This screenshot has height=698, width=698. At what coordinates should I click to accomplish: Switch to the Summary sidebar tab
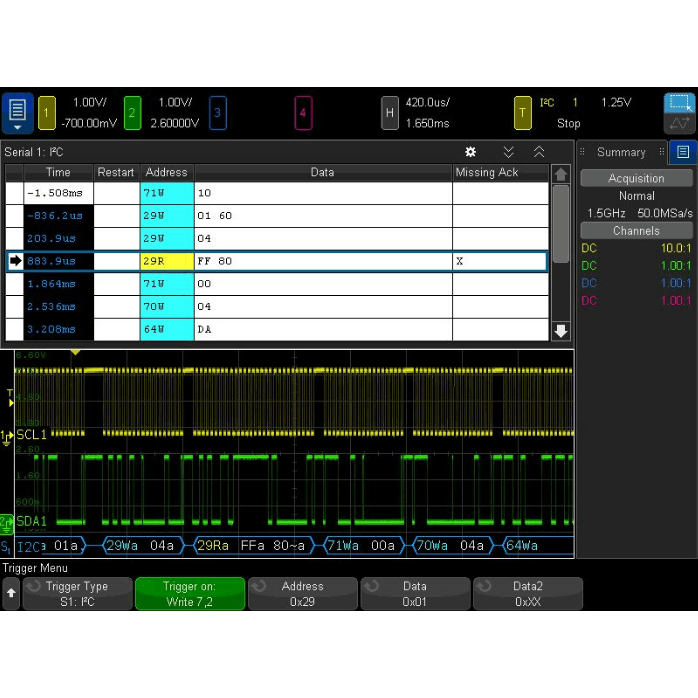coord(621,152)
